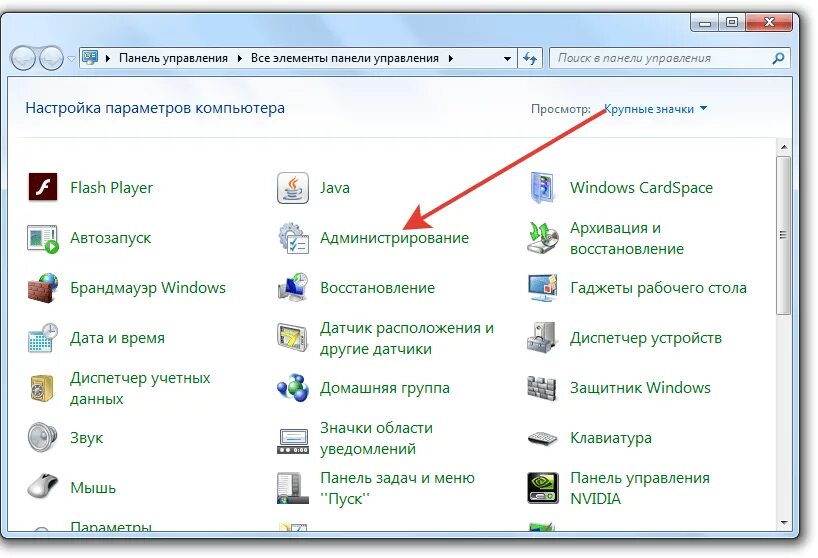Open the Гаджеты рабочего стола icon
The image size is (818, 558).
coord(543,288)
